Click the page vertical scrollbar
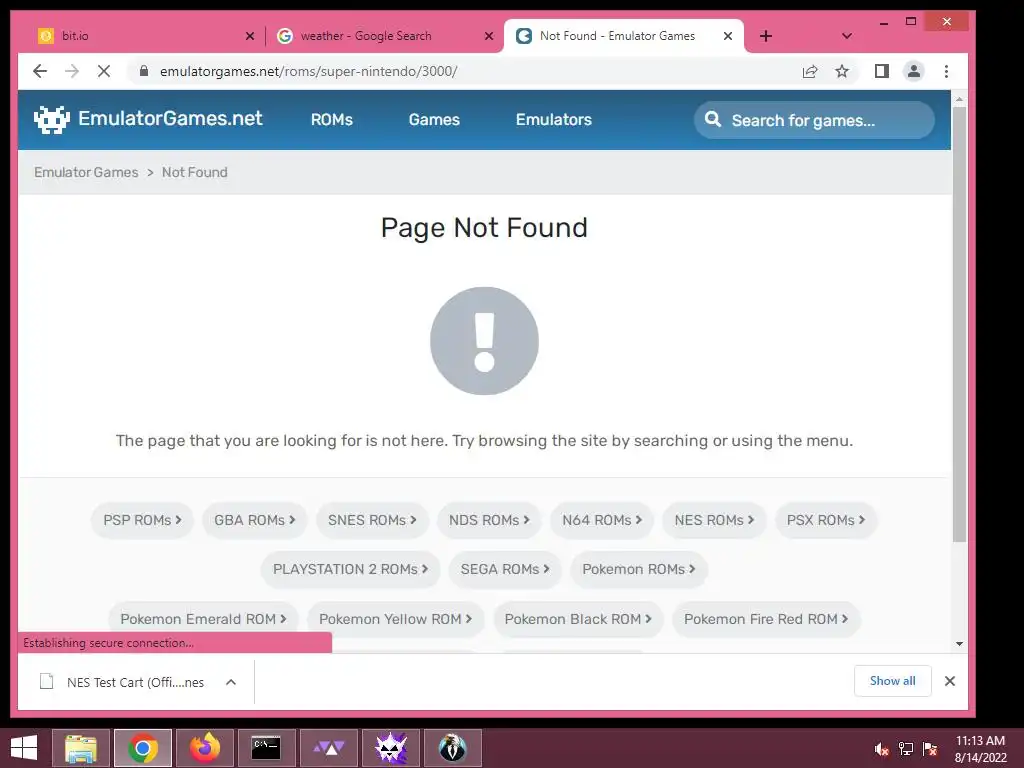Viewport: 1024px width, 768px height. [x=959, y=323]
